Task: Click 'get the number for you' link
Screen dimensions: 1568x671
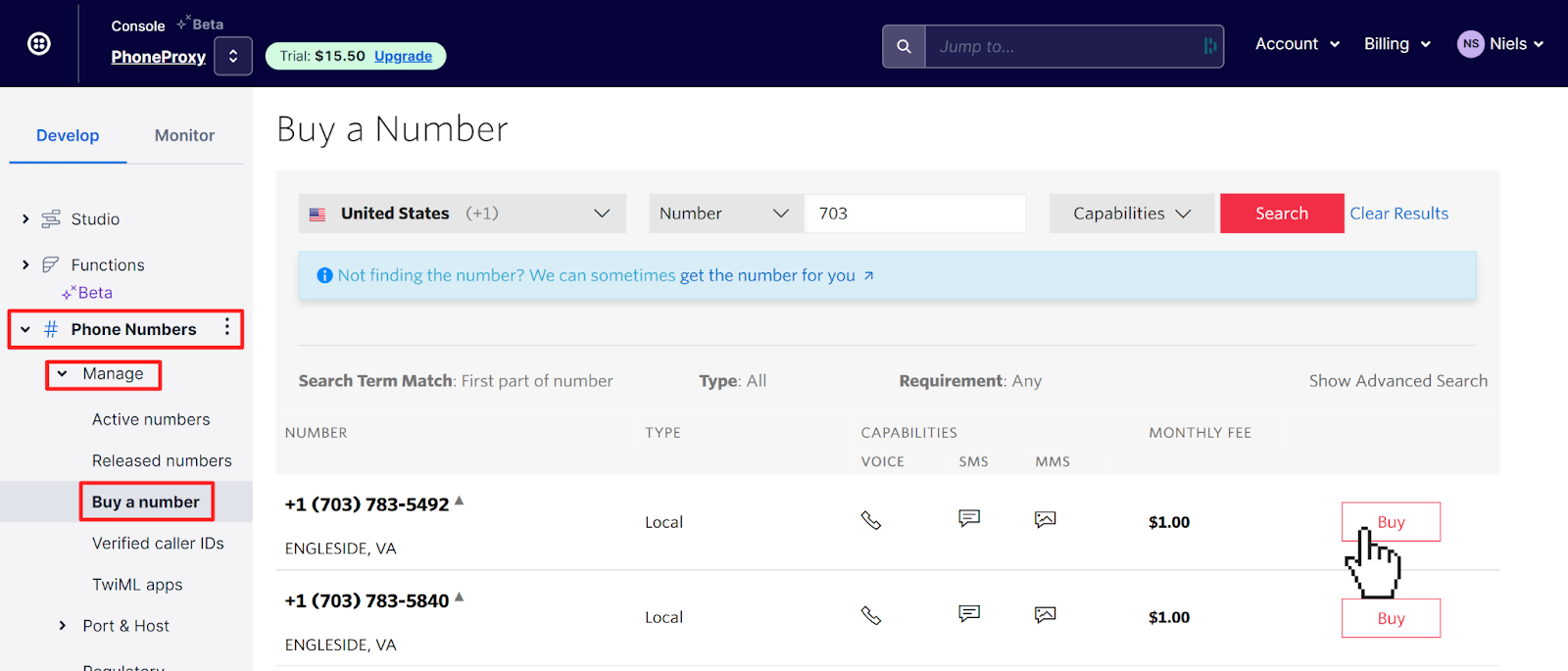Action: click(767, 275)
